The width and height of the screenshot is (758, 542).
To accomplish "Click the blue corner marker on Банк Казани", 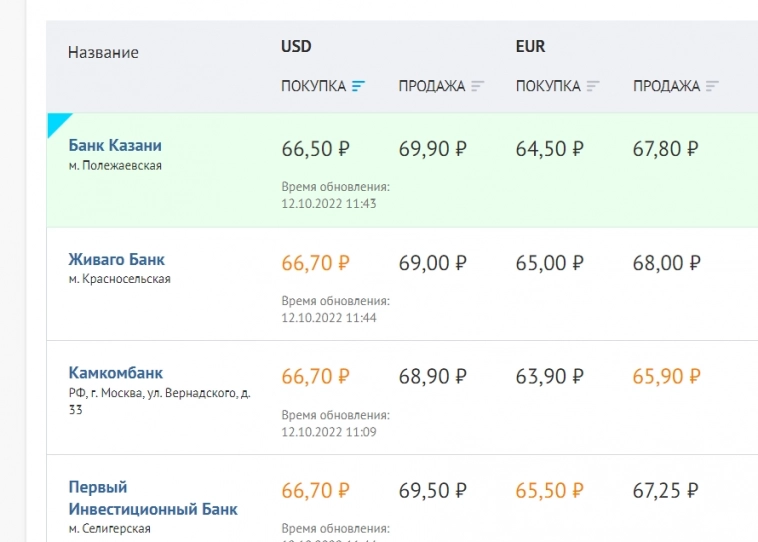I will click(57, 122).
